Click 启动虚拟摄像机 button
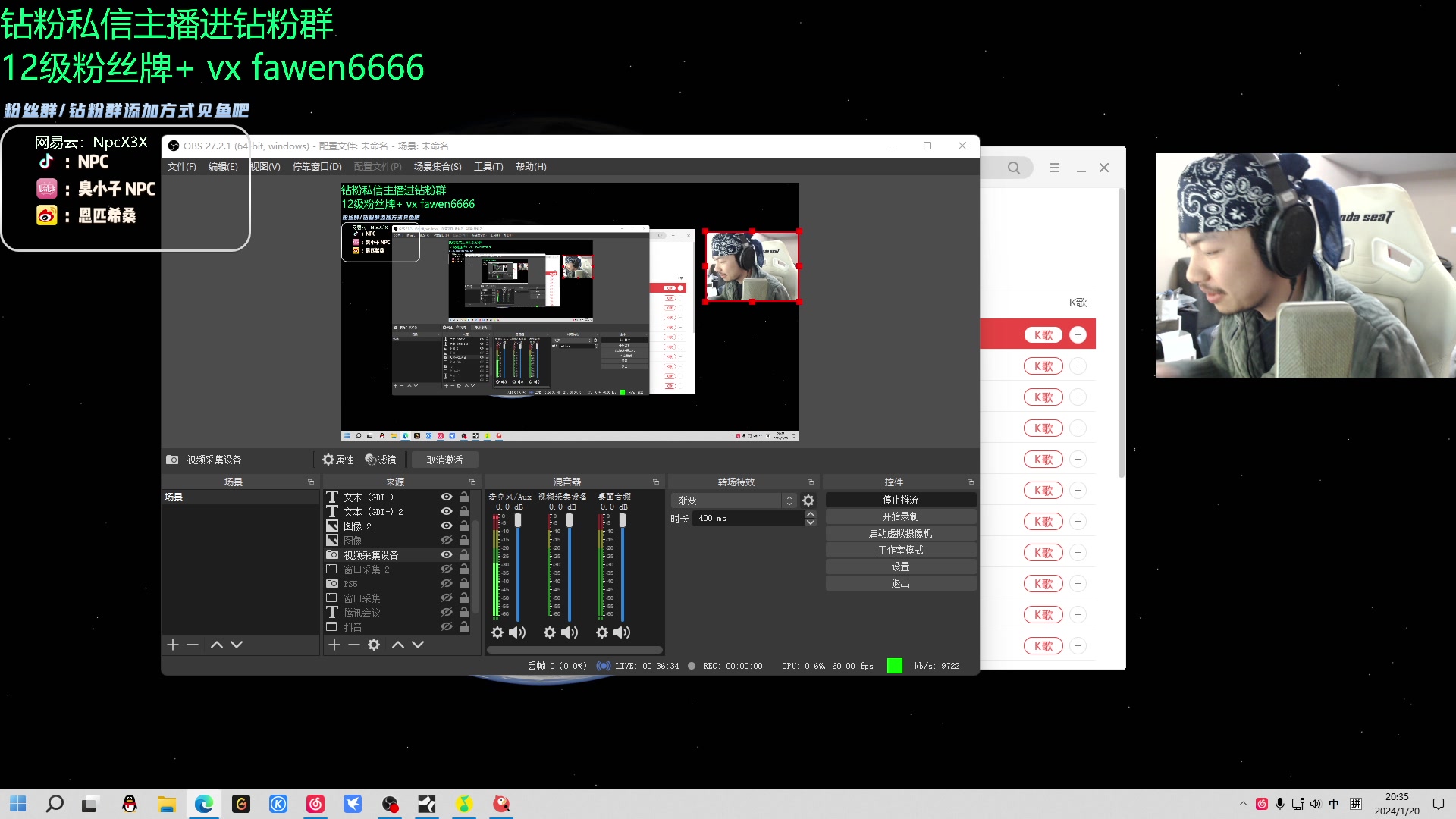 tap(900, 534)
